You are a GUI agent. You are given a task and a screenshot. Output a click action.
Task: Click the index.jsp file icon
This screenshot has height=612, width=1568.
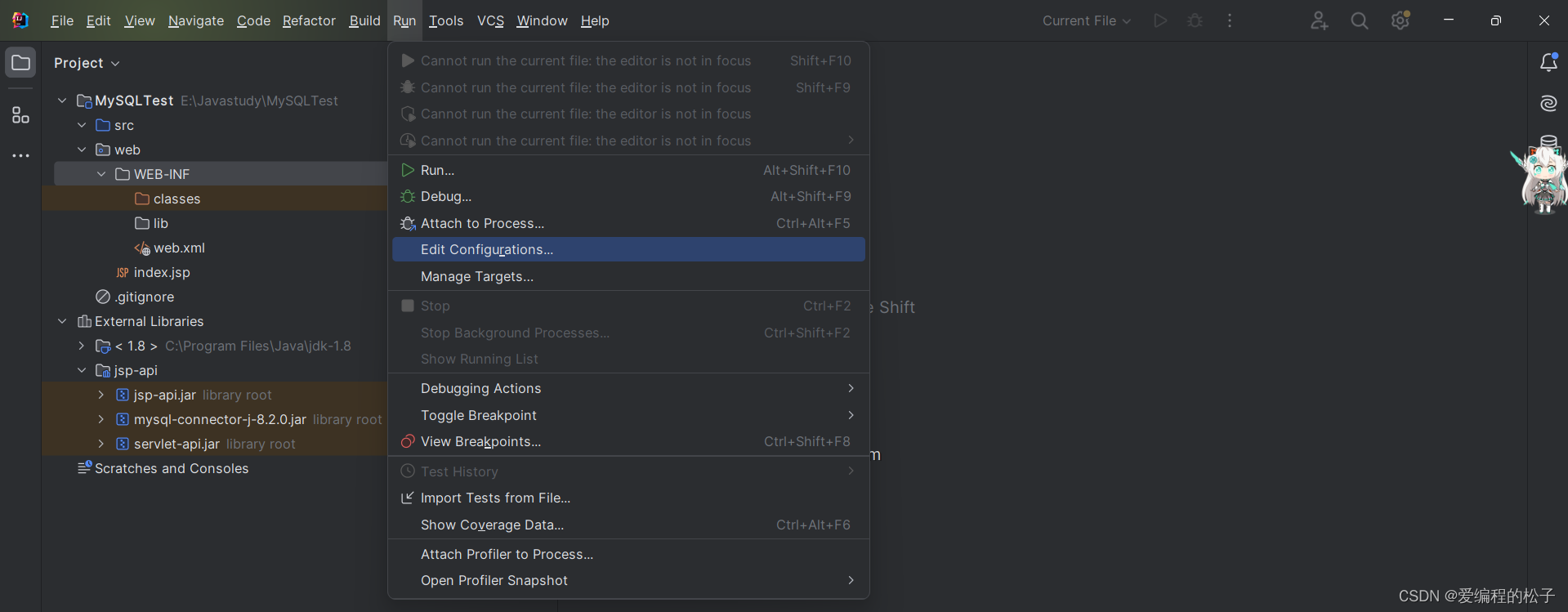pyautogui.click(x=123, y=273)
